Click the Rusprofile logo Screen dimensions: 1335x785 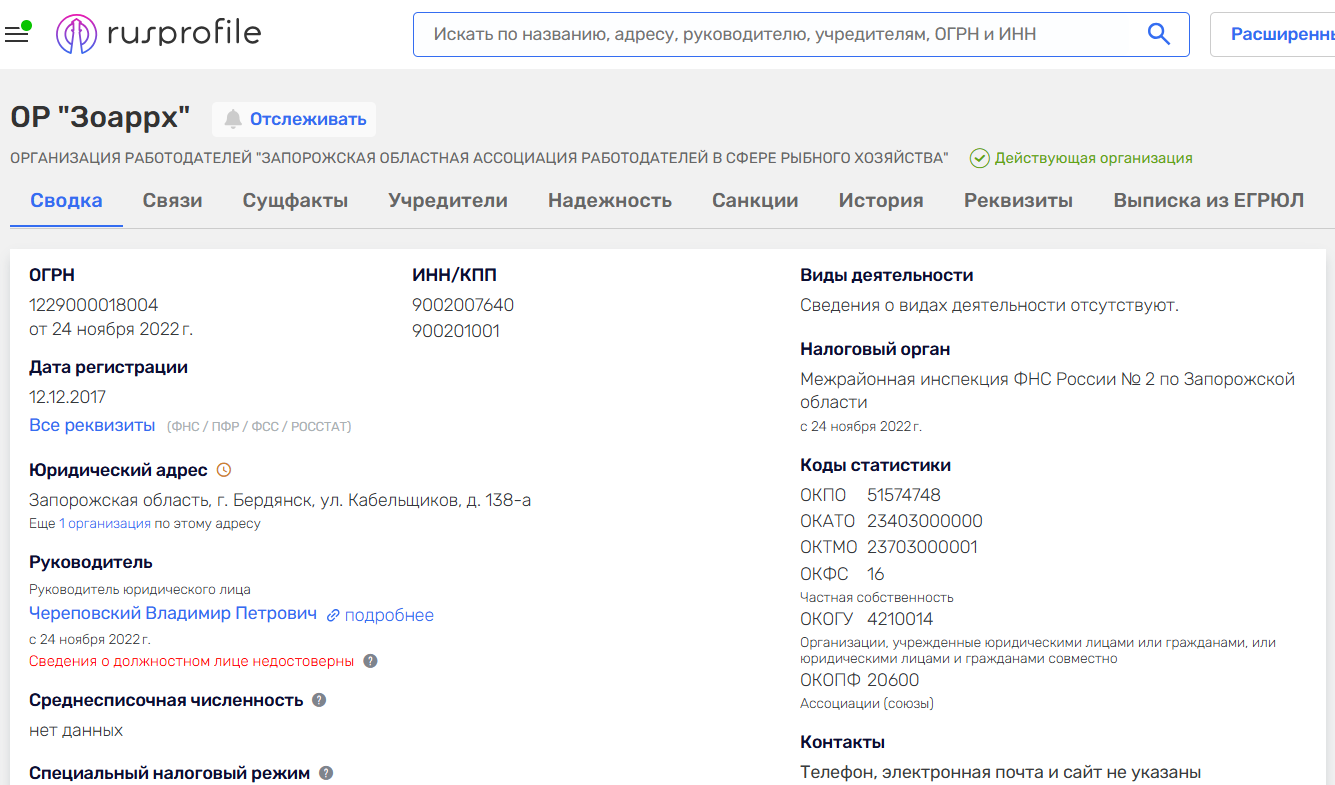click(x=158, y=32)
